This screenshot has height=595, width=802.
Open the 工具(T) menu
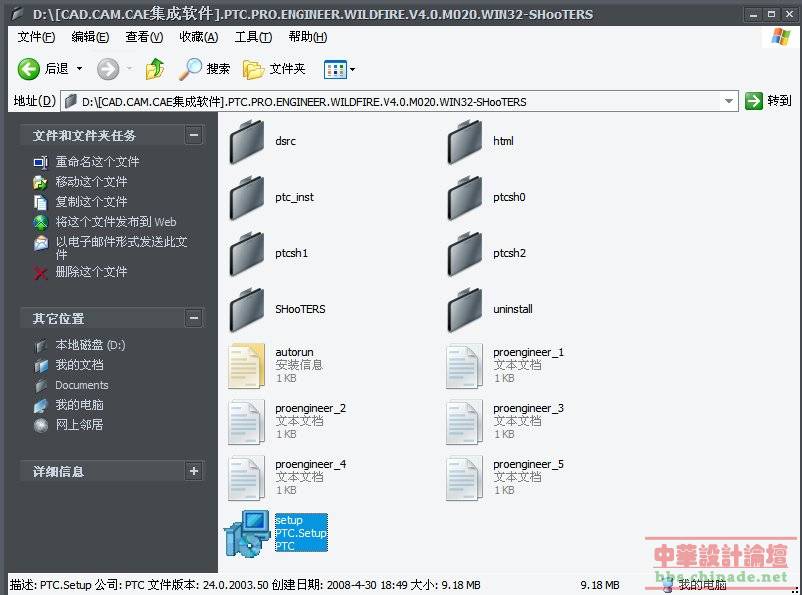[253, 37]
